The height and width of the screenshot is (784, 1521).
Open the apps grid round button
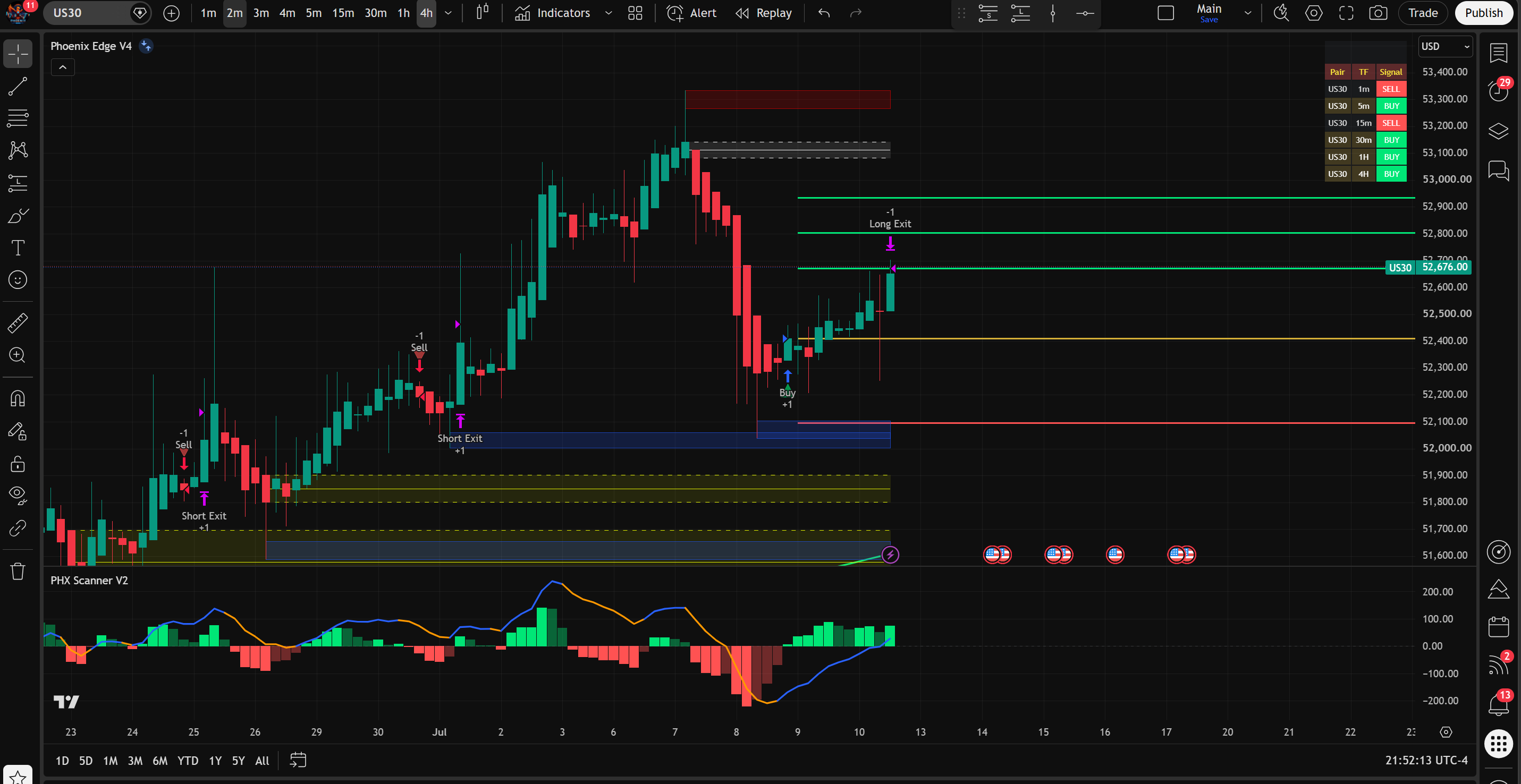(x=1499, y=743)
